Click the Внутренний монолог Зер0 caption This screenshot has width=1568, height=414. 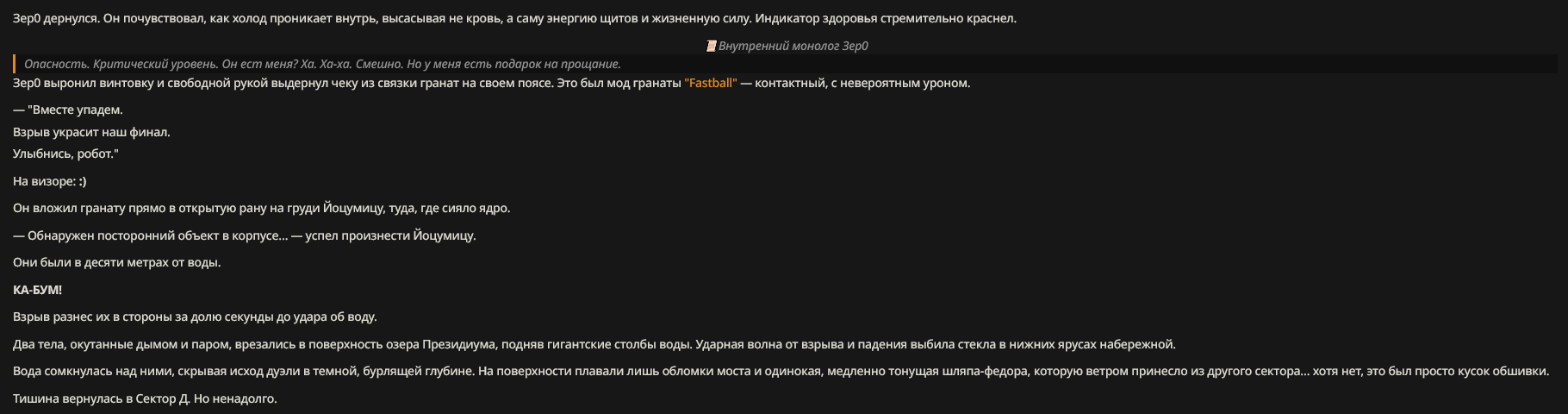[x=793, y=46]
